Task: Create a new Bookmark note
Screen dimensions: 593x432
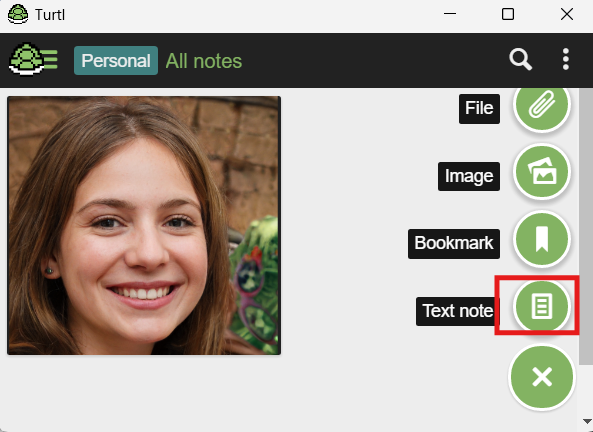Action: pyautogui.click(x=542, y=239)
